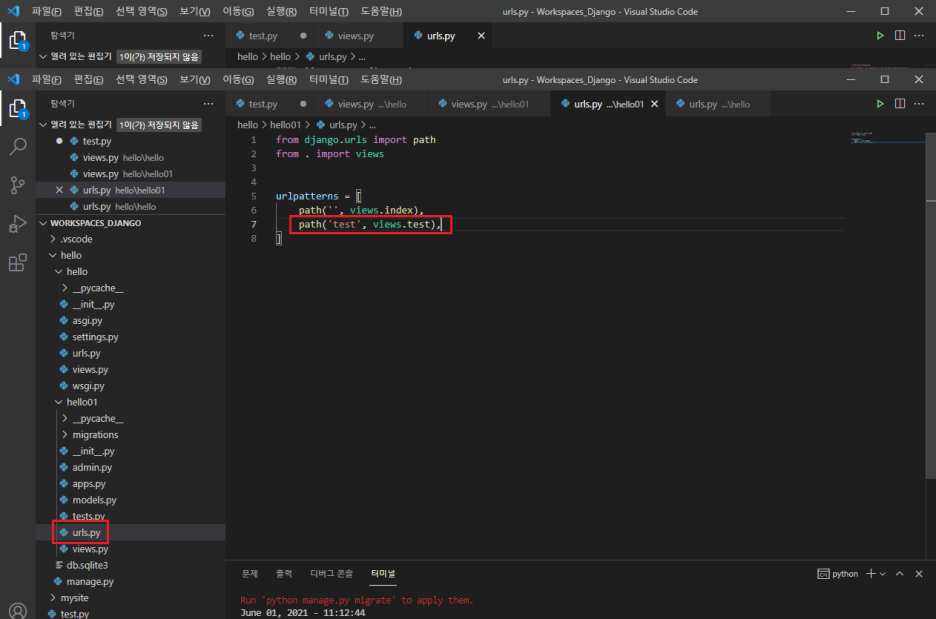
Task: Click urls.py breadcrumb in front editor
Action: (343, 125)
